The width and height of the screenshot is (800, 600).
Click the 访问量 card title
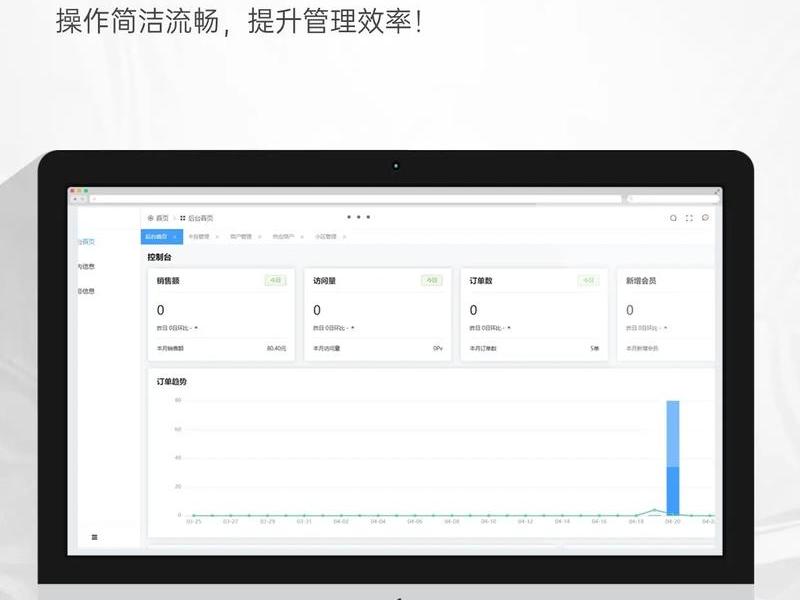pyautogui.click(x=324, y=281)
